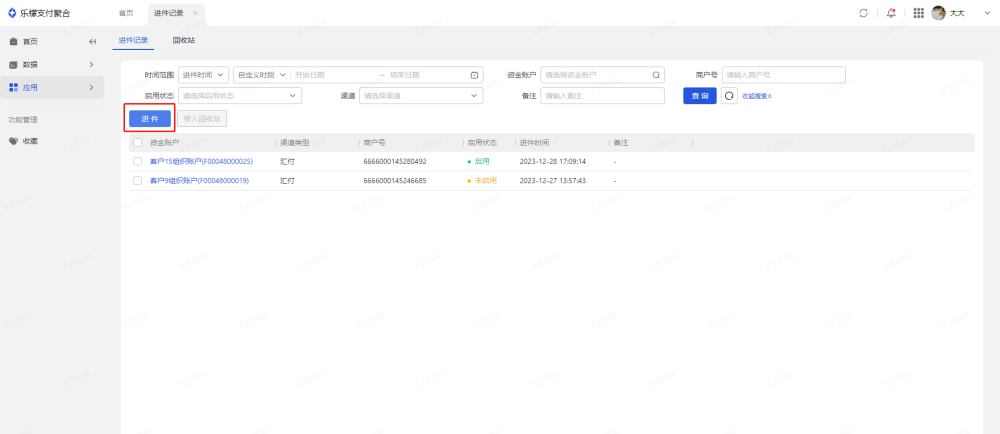This screenshot has height=434, width=1000.
Task: Click the 功能管理 sidebar label
Action: pos(23,119)
